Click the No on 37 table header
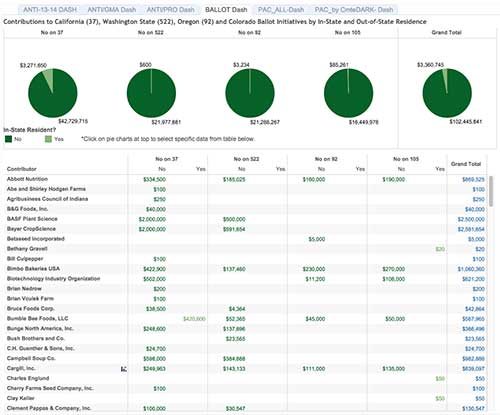The image size is (500, 415). pyautogui.click(x=167, y=159)
